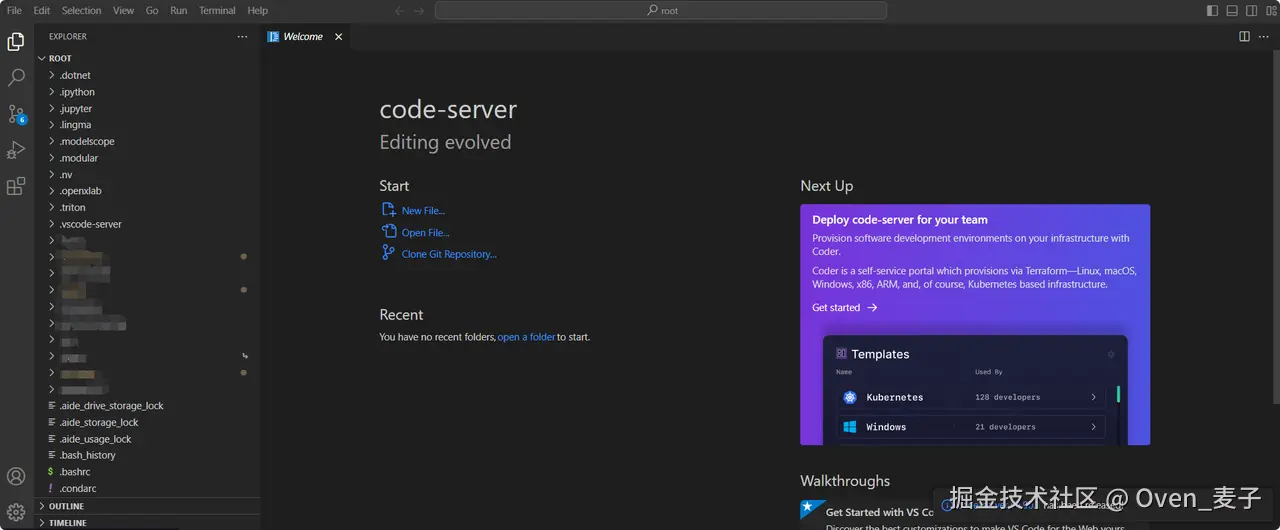Open the Go menu
Screen dimensions: 1280x530
pyautogui.click(x=152, y=10)
